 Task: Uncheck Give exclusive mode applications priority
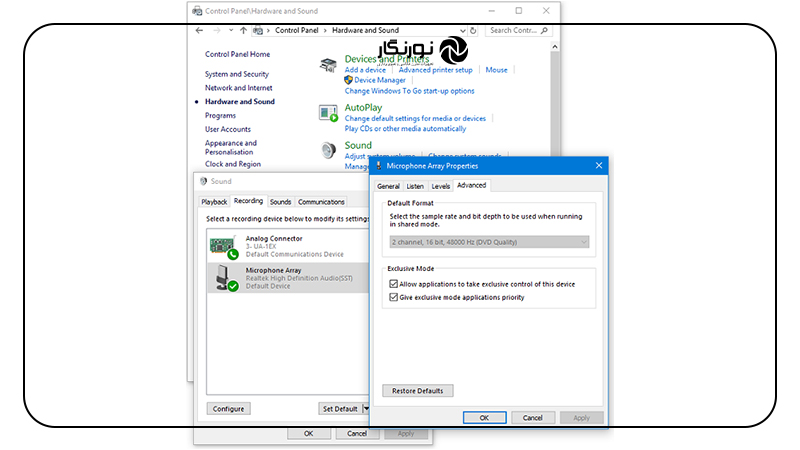[x=392, y=297]
